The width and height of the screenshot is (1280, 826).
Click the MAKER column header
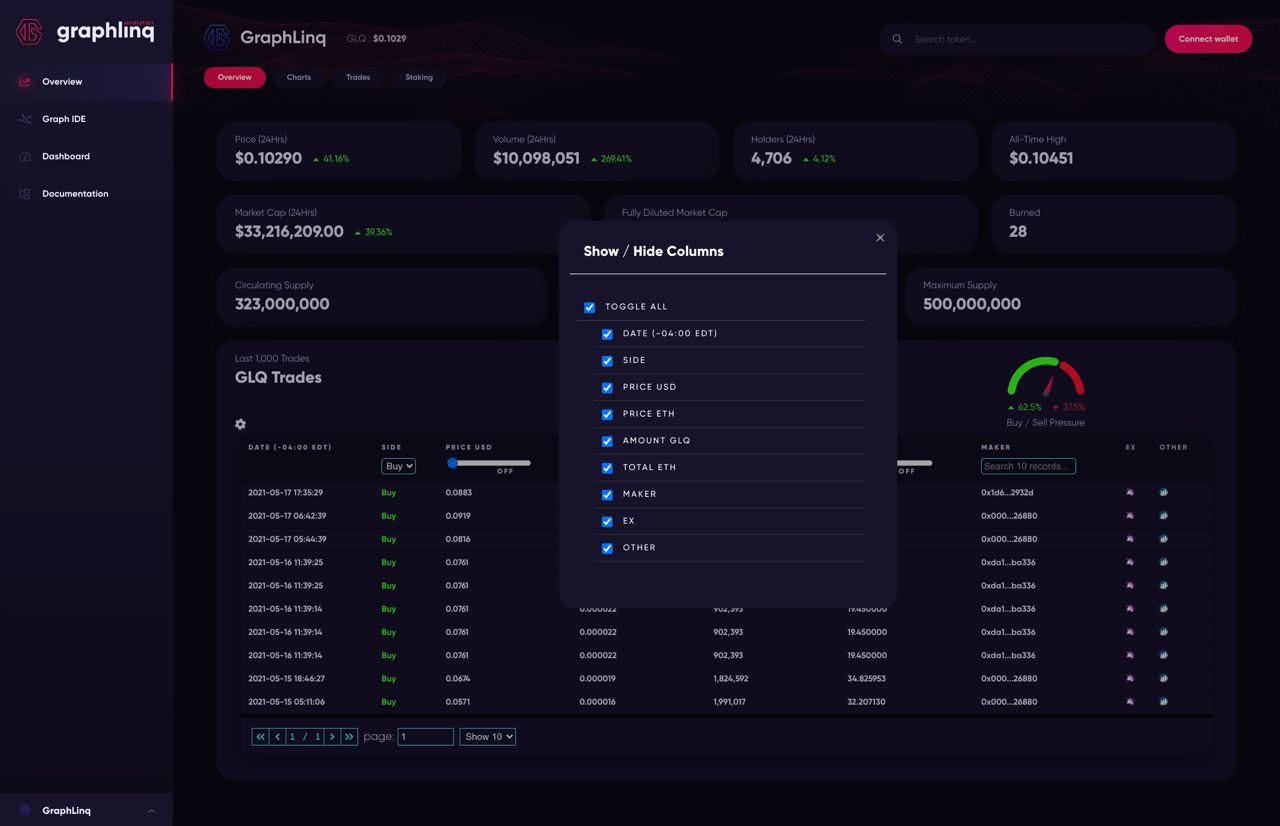tap(996, 447)
